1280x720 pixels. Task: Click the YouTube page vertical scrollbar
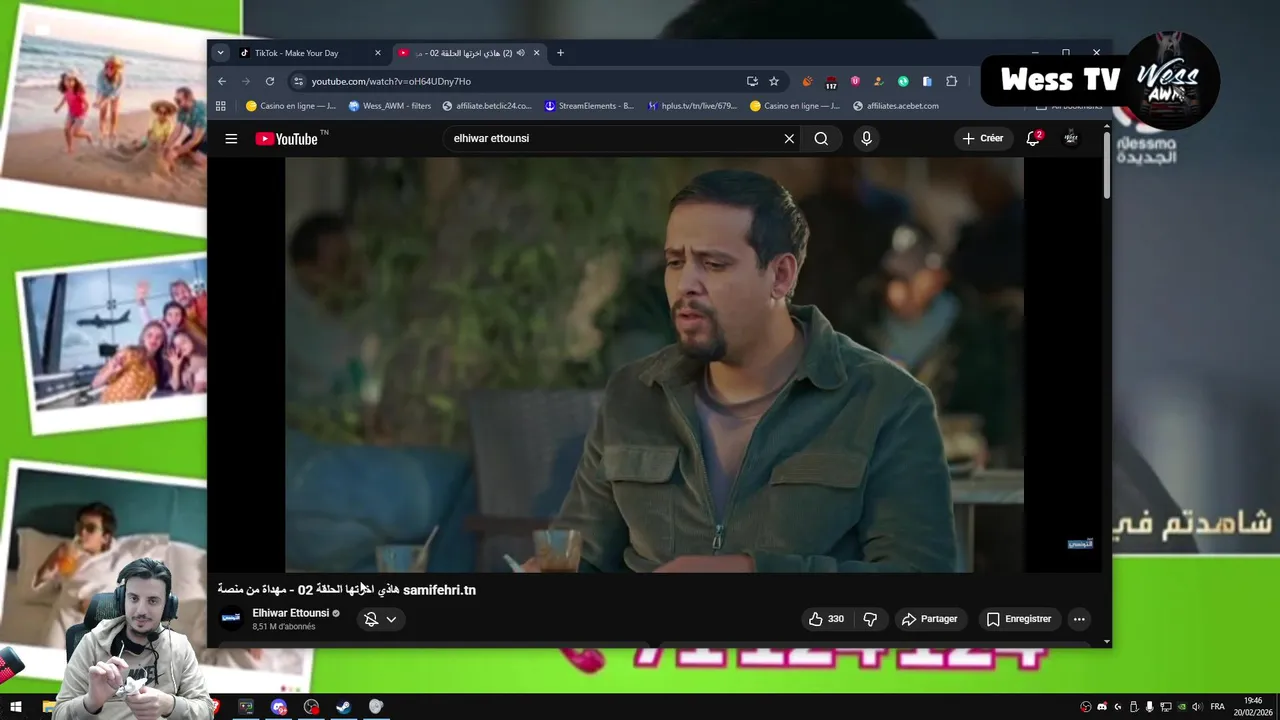[1107, 165]
